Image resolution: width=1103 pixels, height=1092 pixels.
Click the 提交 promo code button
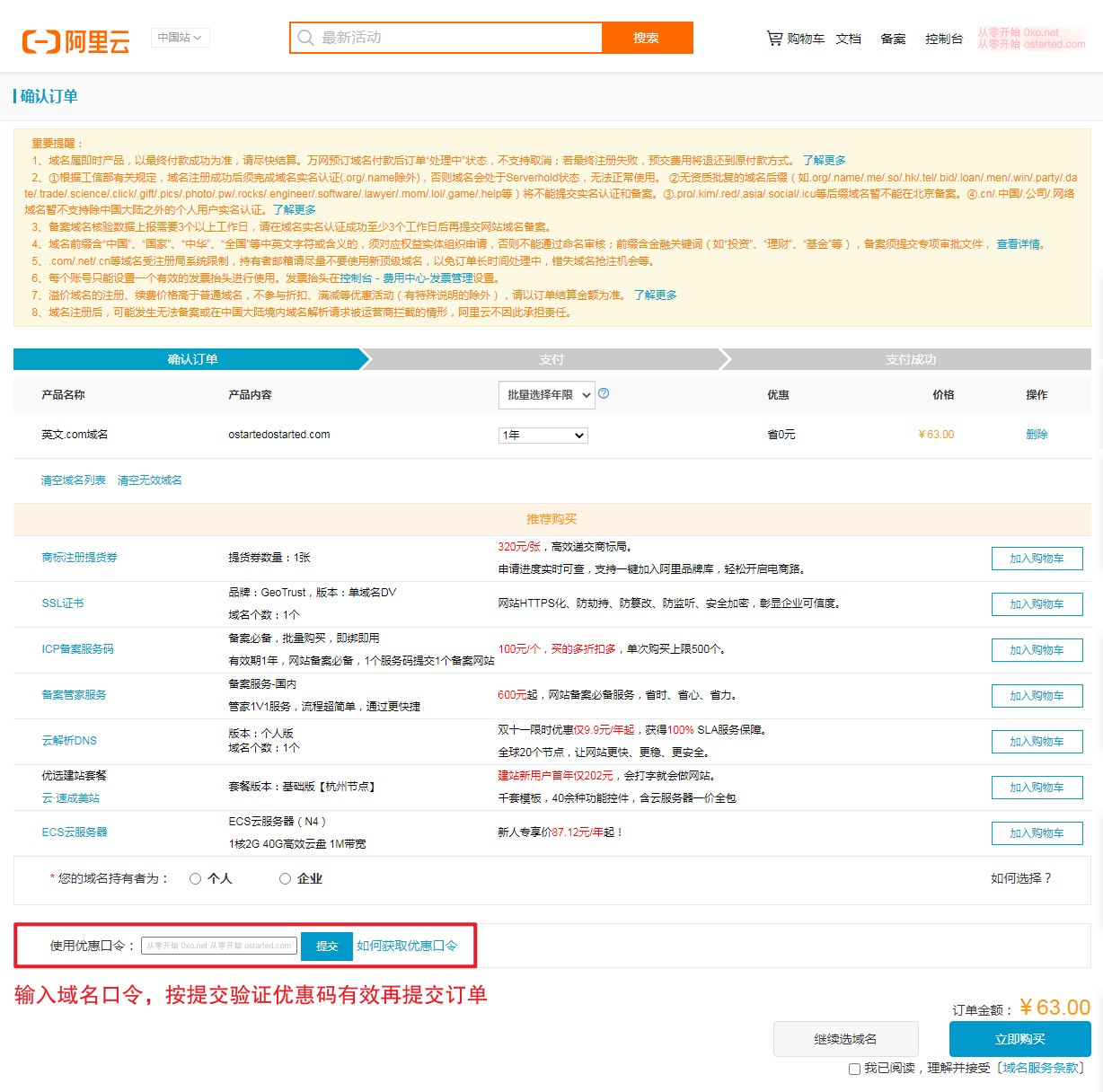pyautogui.click(x=327, y=947)
